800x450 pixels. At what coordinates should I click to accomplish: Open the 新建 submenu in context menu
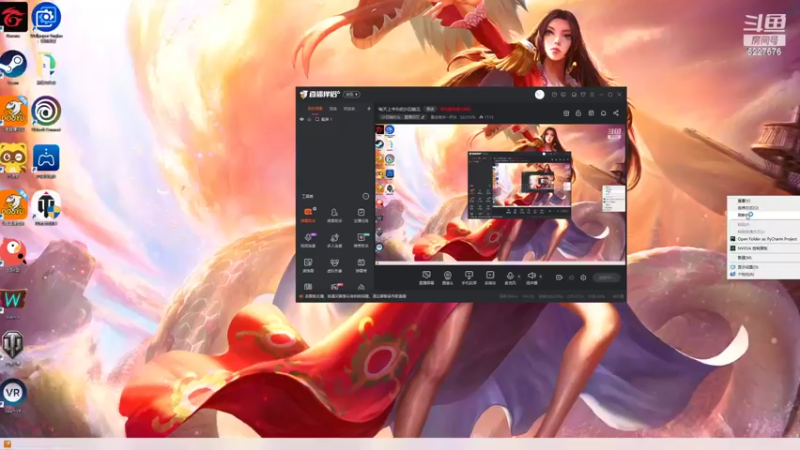pyautogui.click(x=764, y=258)
